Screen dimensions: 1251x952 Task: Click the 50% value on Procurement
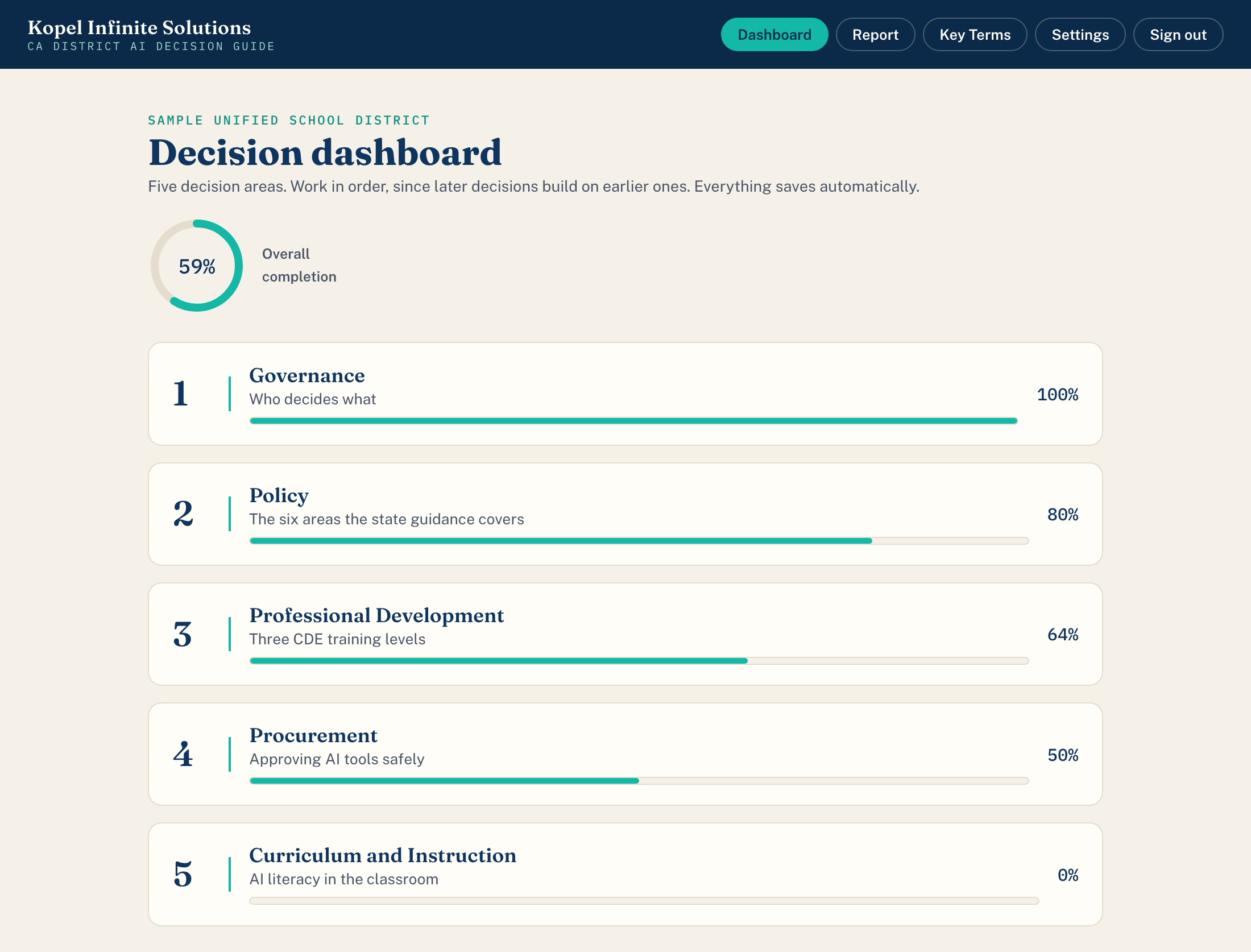1063,755
